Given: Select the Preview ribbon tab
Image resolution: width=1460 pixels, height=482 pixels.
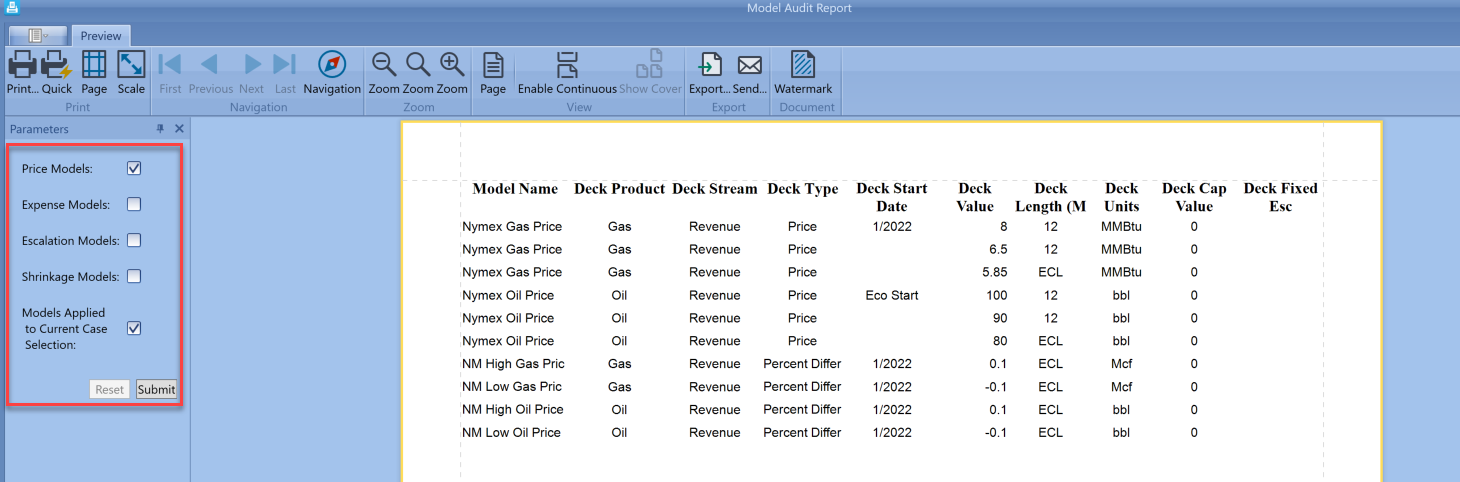Looking at the screenshot, I should pyautogui.click(x=101, y=36).
